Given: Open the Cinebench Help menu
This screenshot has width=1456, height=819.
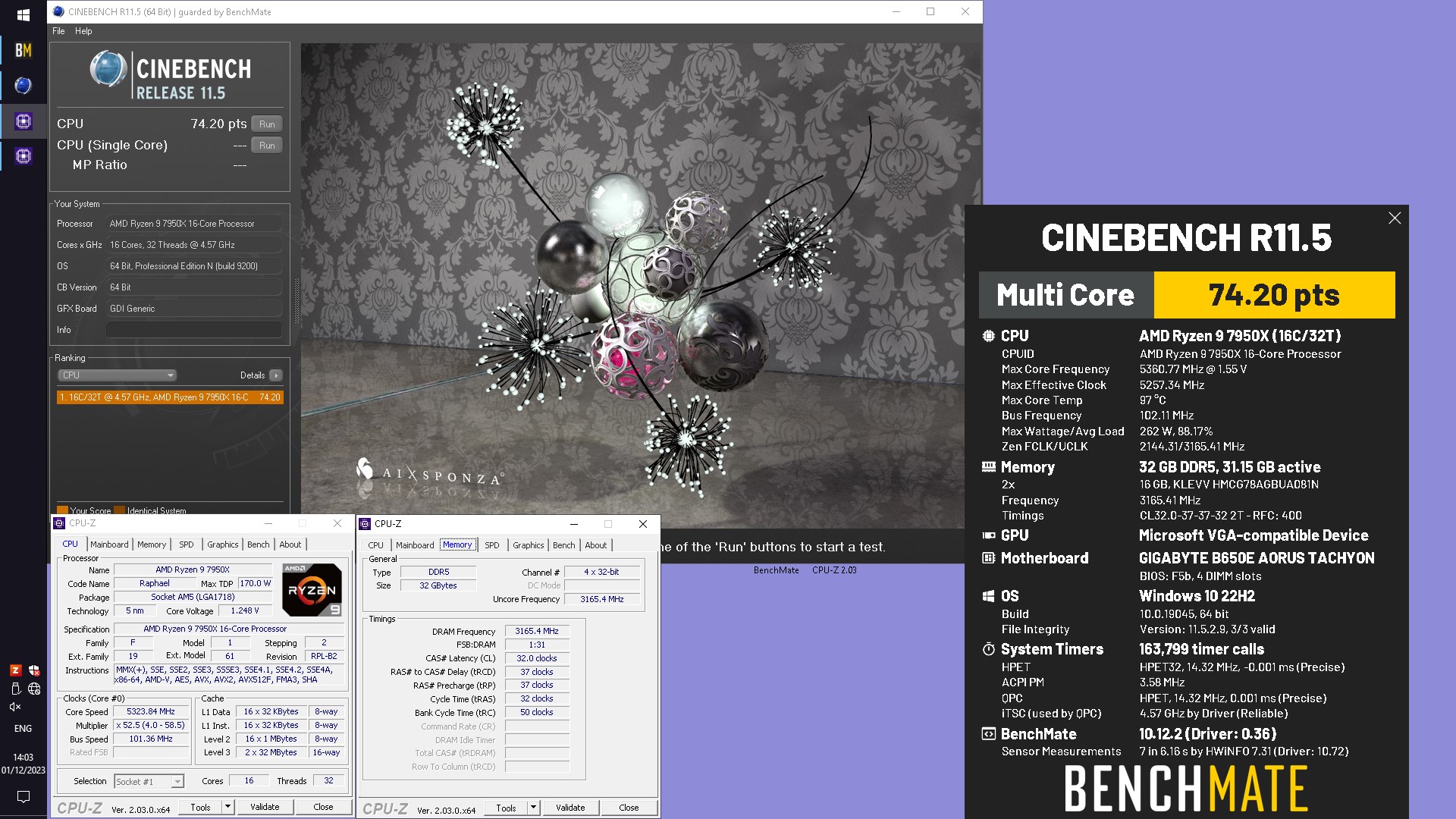Looking at the screenshot, I should pos(83,31).
